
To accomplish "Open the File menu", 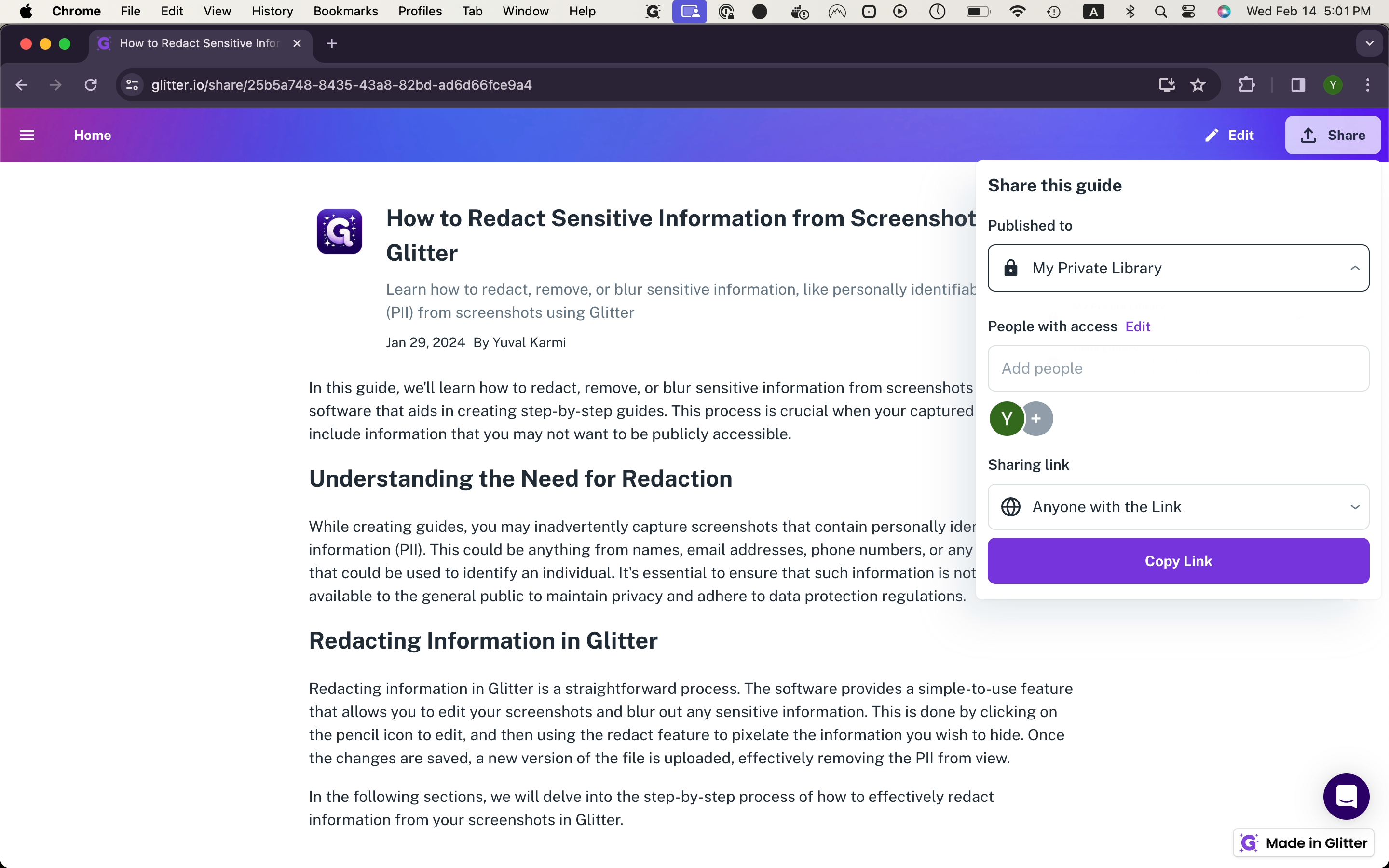I will click(130, 11).
